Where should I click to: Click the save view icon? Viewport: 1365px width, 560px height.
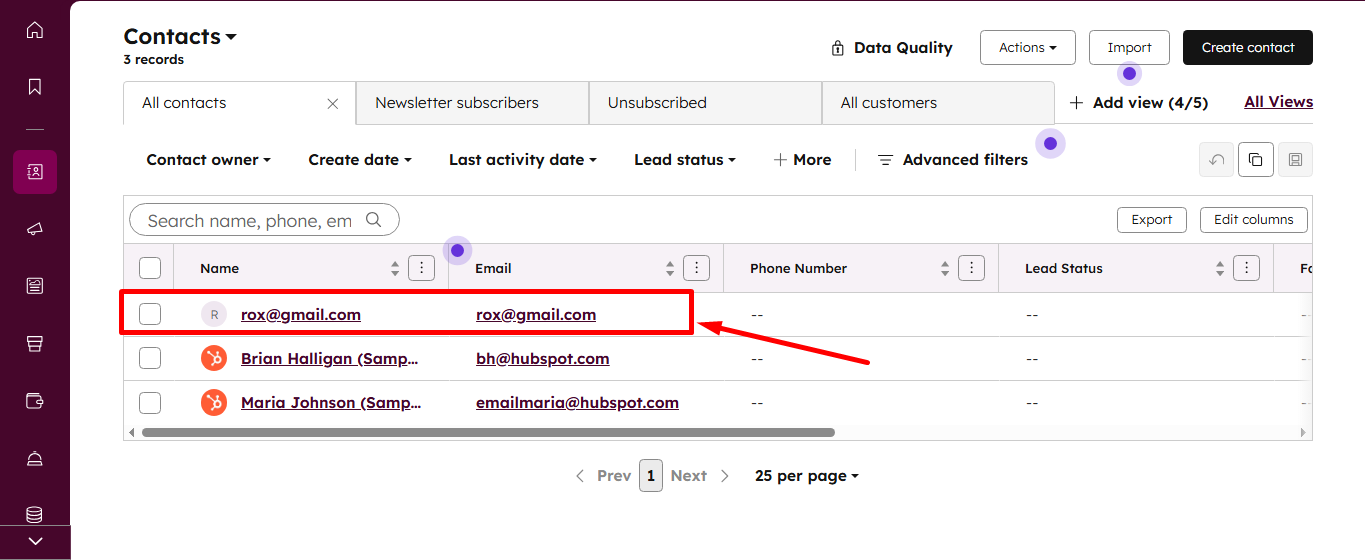(1295, 160)
